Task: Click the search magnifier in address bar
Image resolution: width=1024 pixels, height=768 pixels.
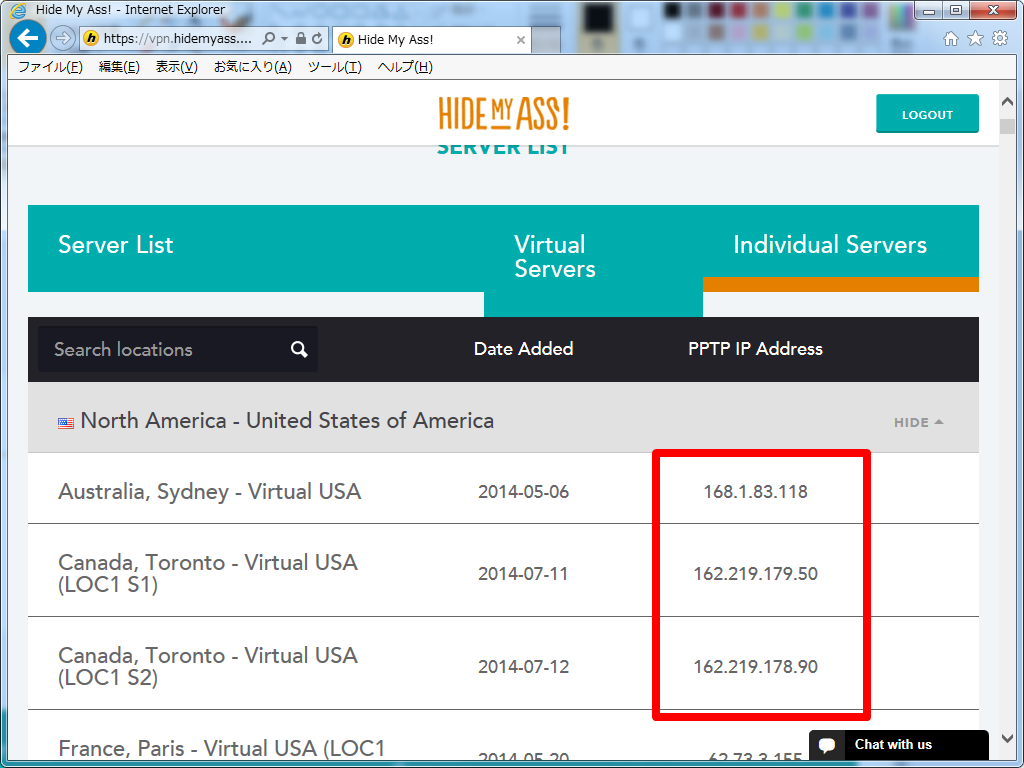Action: pyautogui.click(x=268, y=39)
